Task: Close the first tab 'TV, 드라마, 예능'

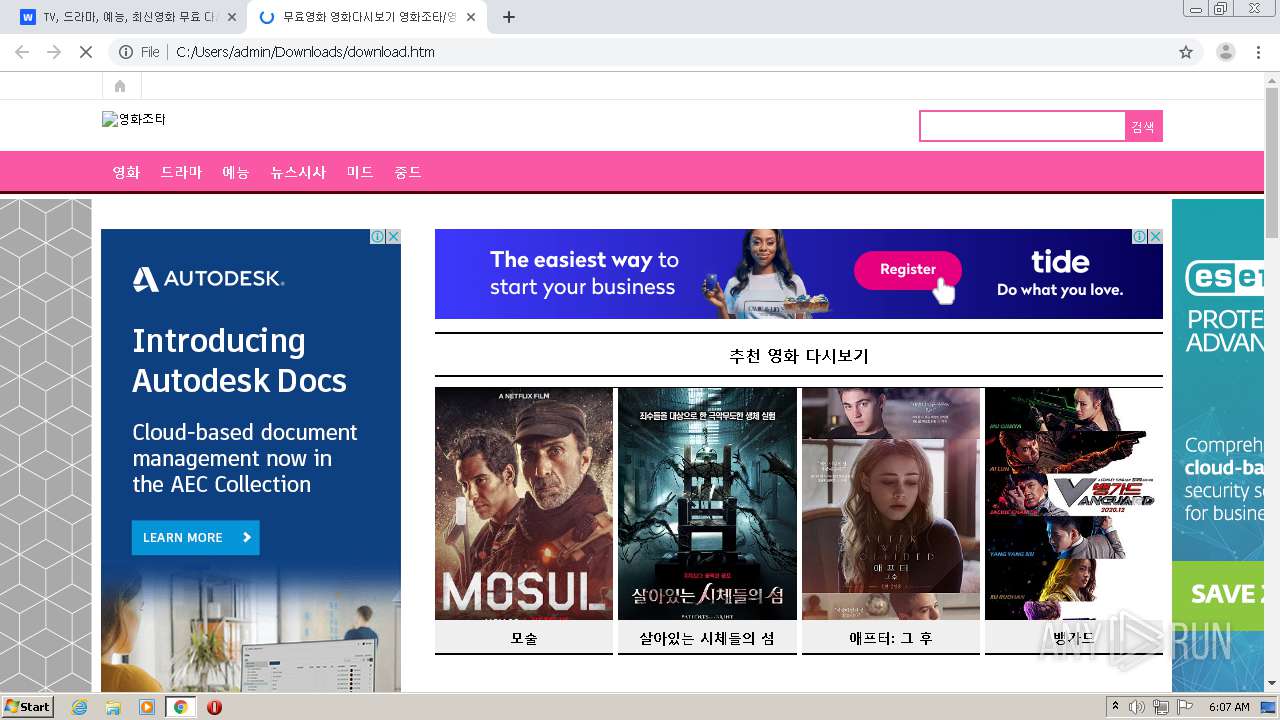Action: point(232,17)
